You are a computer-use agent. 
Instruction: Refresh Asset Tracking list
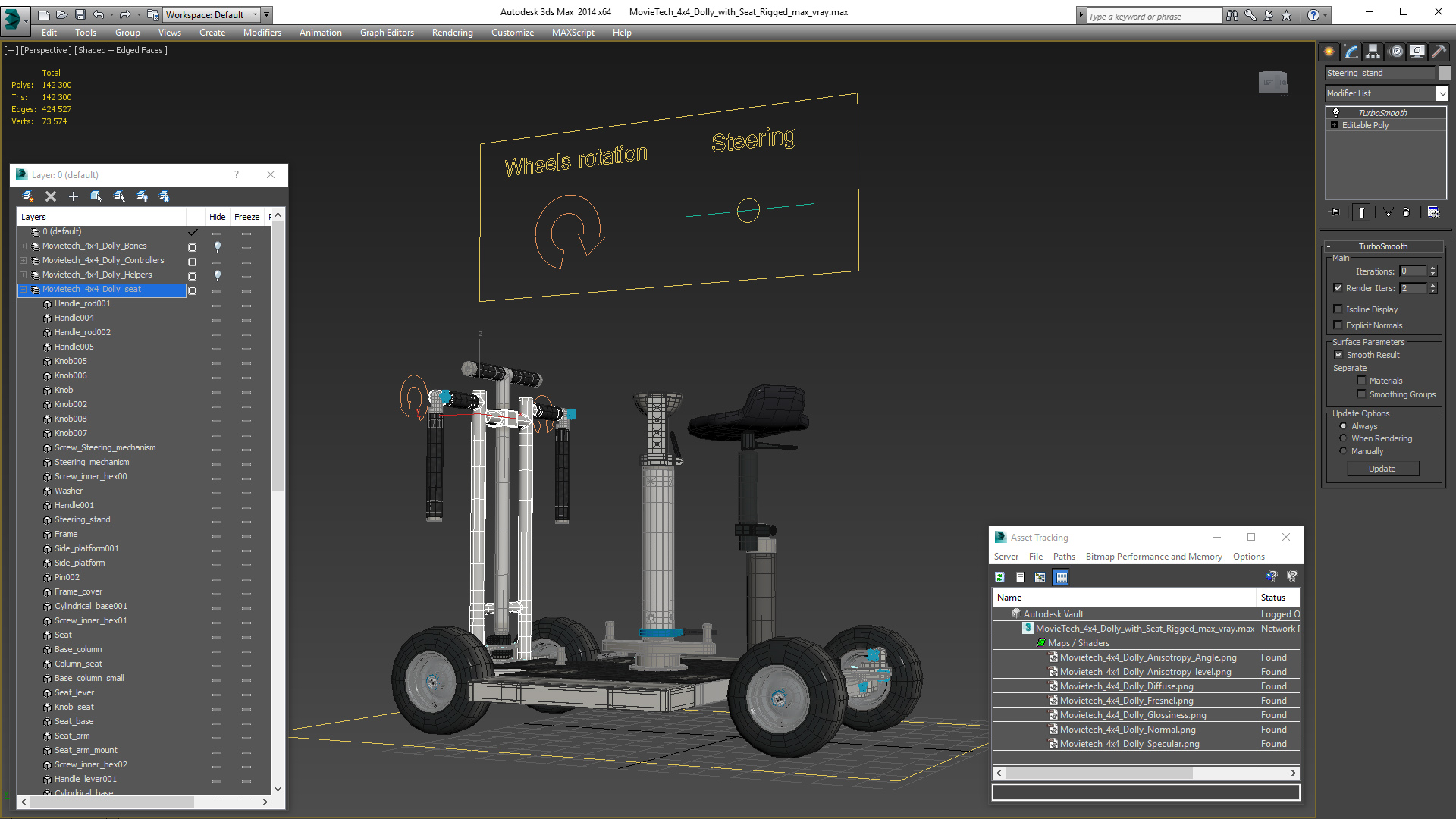(999, 577)
